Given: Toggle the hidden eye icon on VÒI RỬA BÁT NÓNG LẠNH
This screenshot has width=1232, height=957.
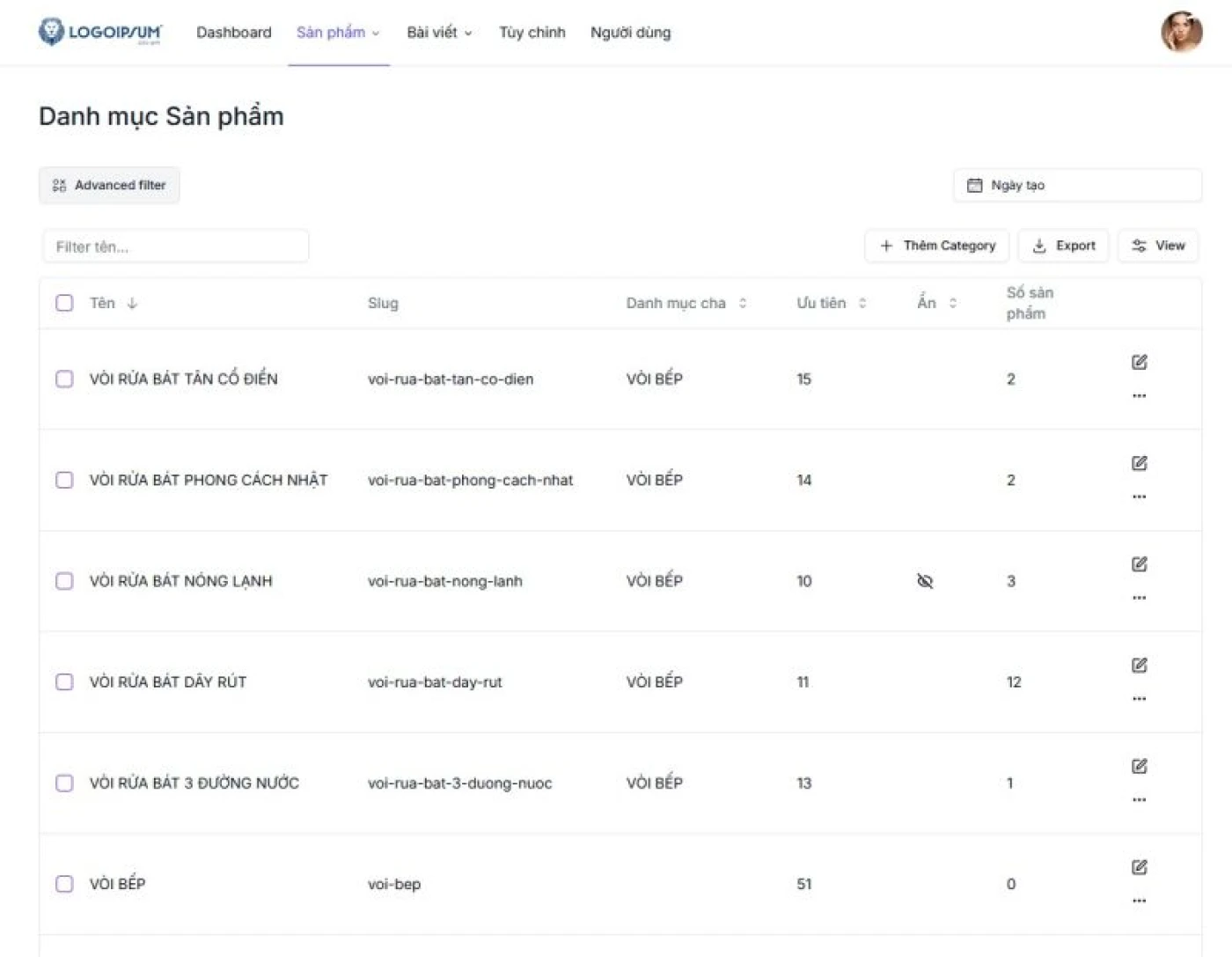Looking at the screenshot, I should tap(924, 581).
